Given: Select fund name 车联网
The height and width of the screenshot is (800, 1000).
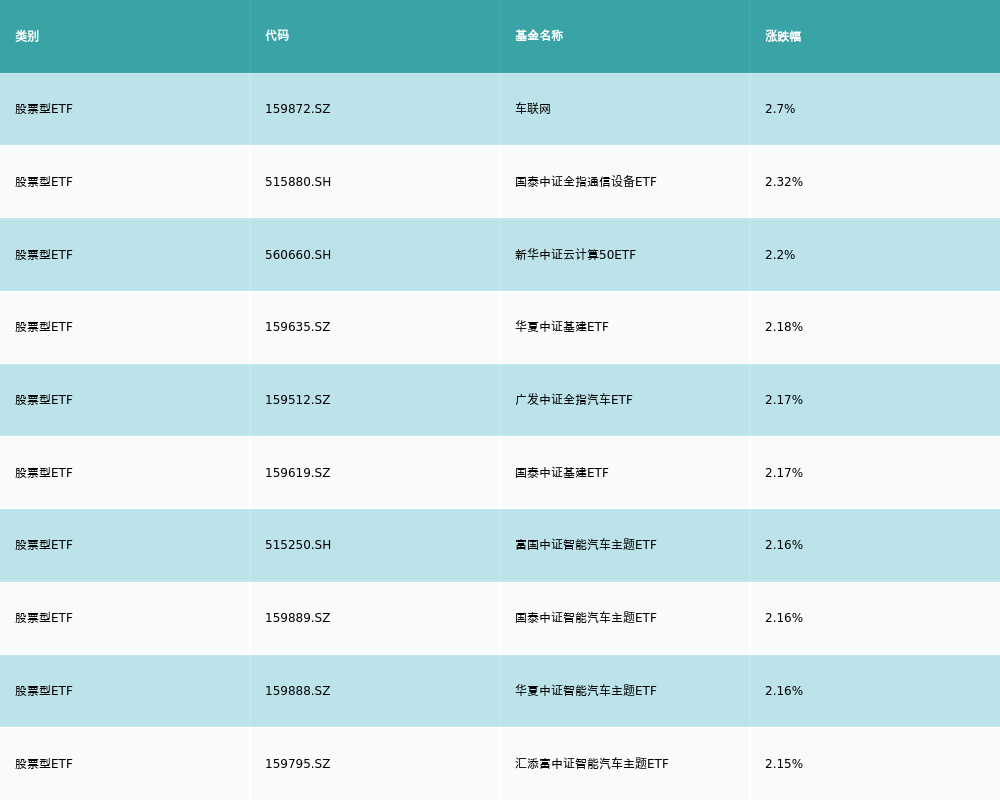Looking at the screenshot, I should [x=533, y=109].
